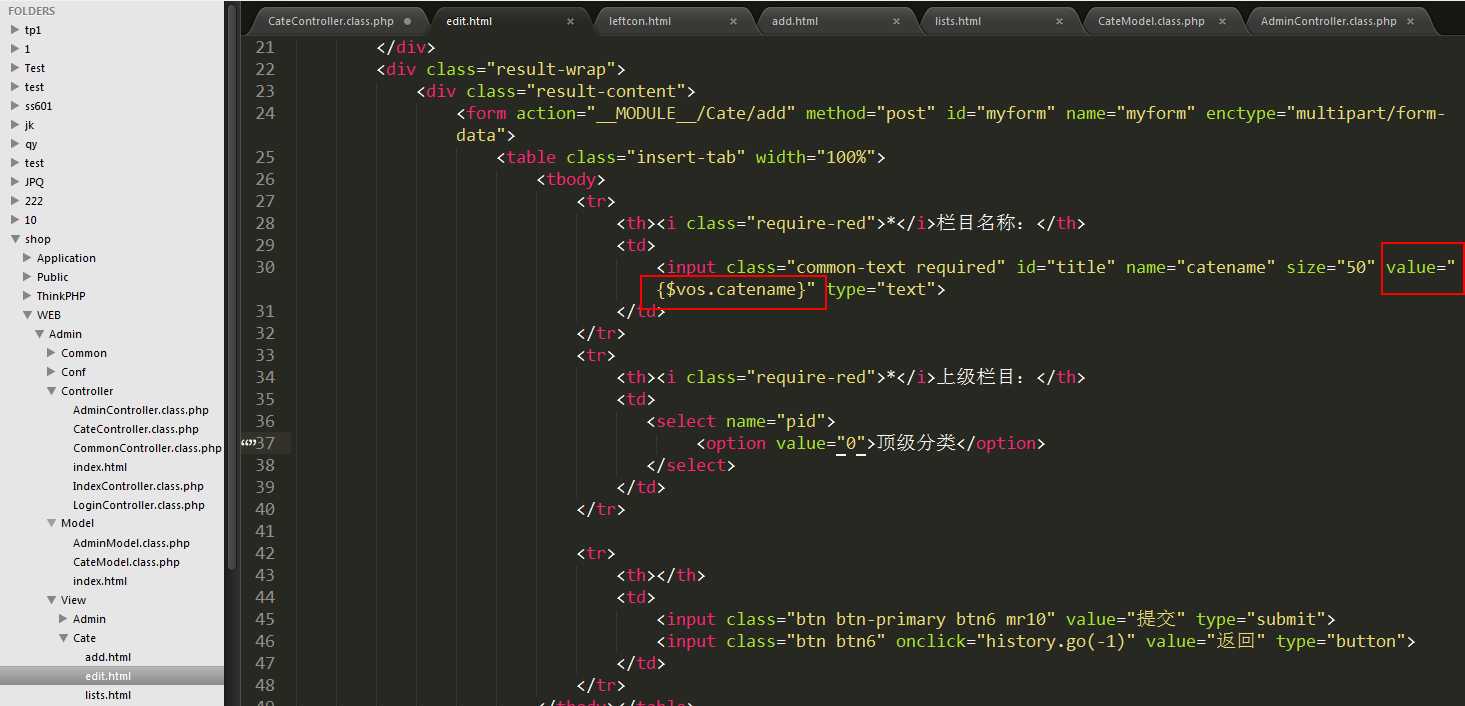Click the {$vos.catename} template variable

pos(731,289)
